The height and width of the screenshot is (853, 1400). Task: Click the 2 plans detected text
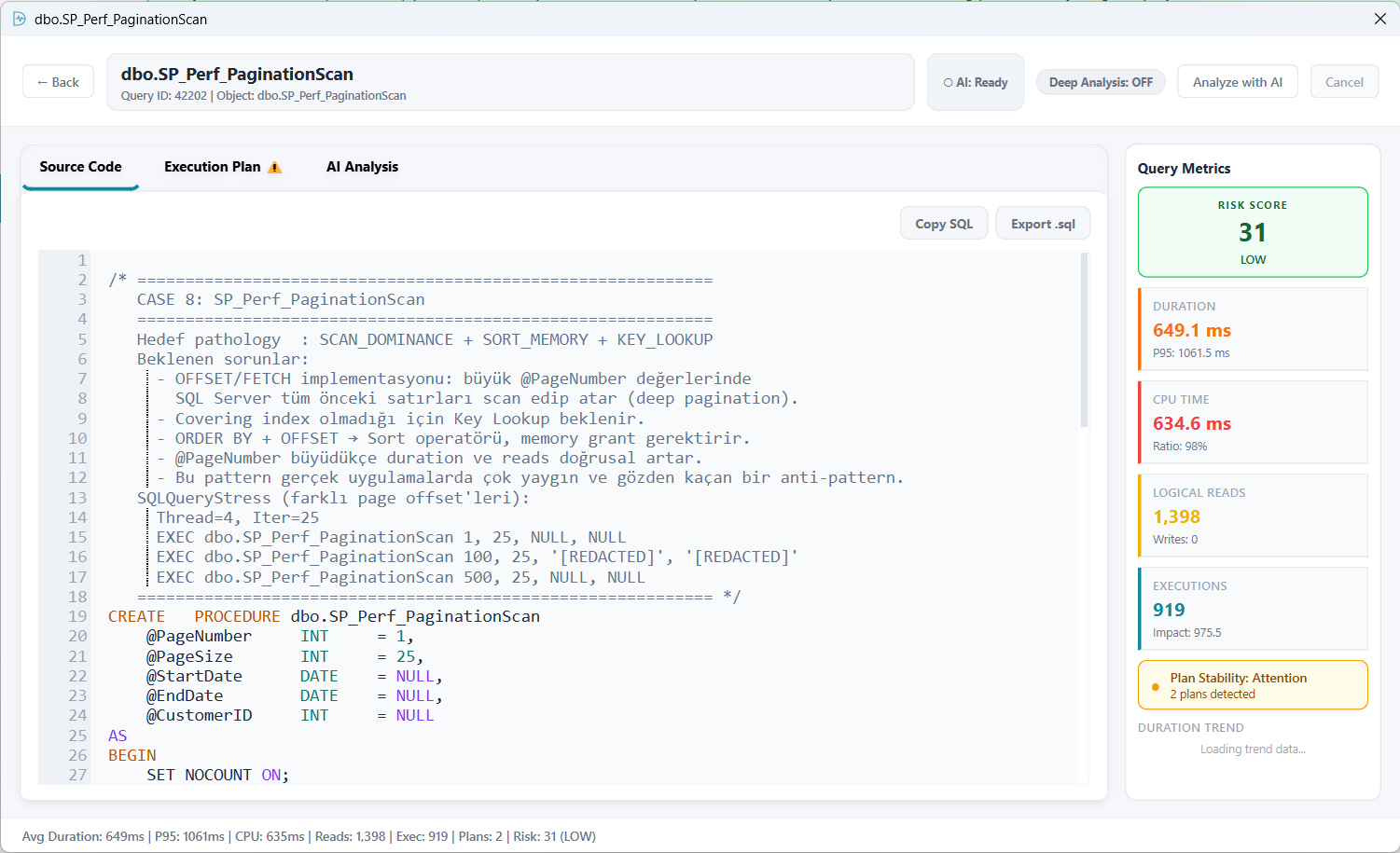pyautogui.click(x=1213, y=695)
